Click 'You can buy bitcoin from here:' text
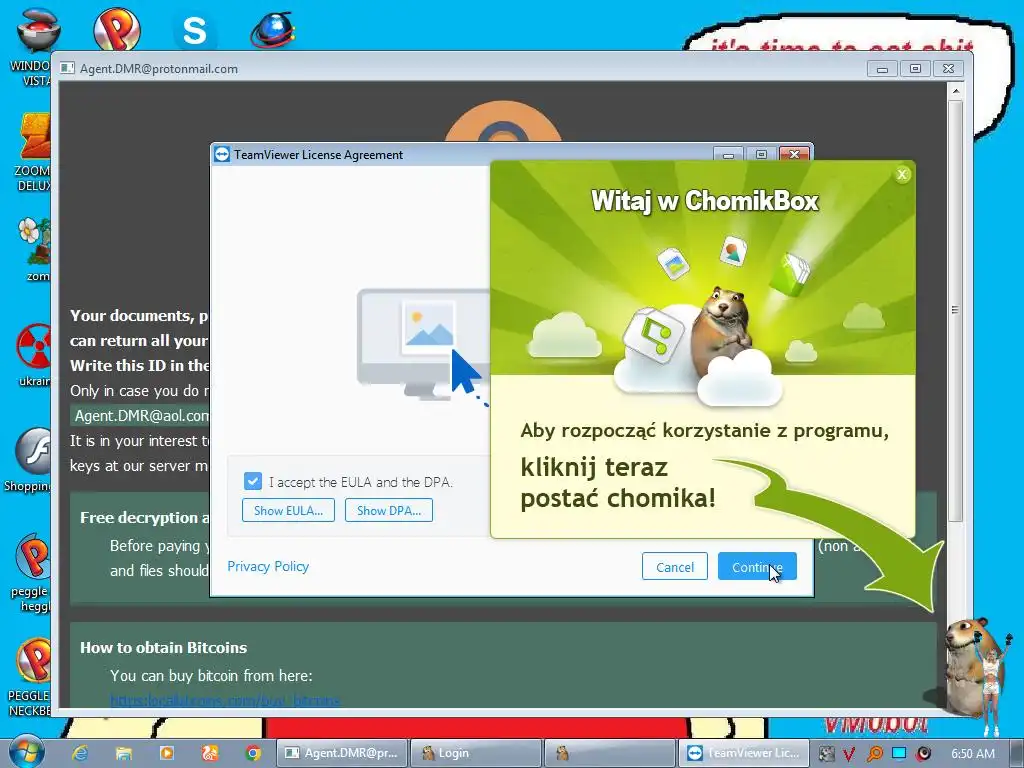1024x768 pixels. (x=211, y=675)
